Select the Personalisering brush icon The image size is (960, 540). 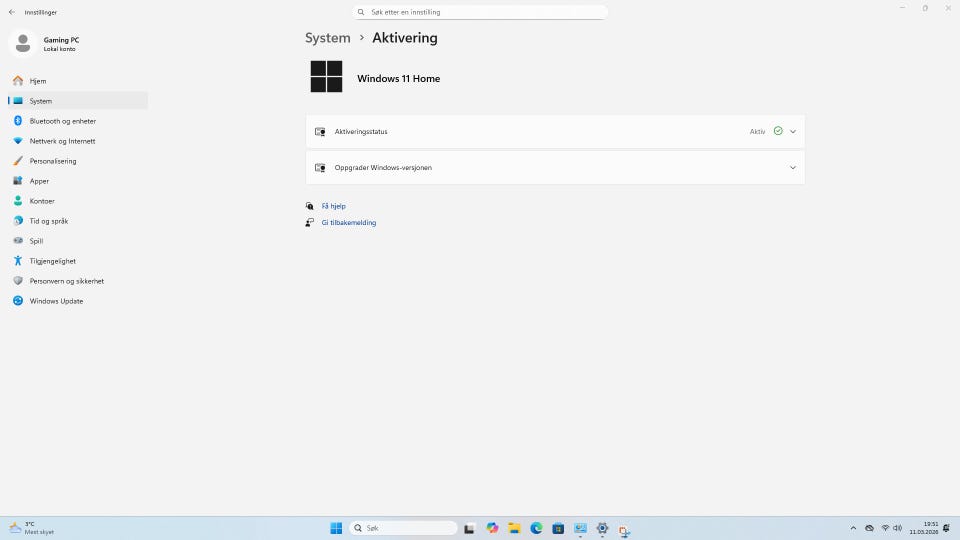pyautogui.click(x=18, y=161)
